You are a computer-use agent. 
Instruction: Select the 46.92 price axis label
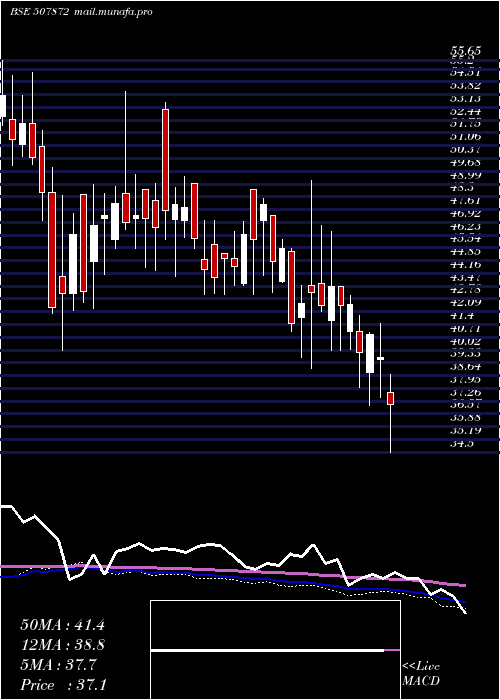coord(465,213)
